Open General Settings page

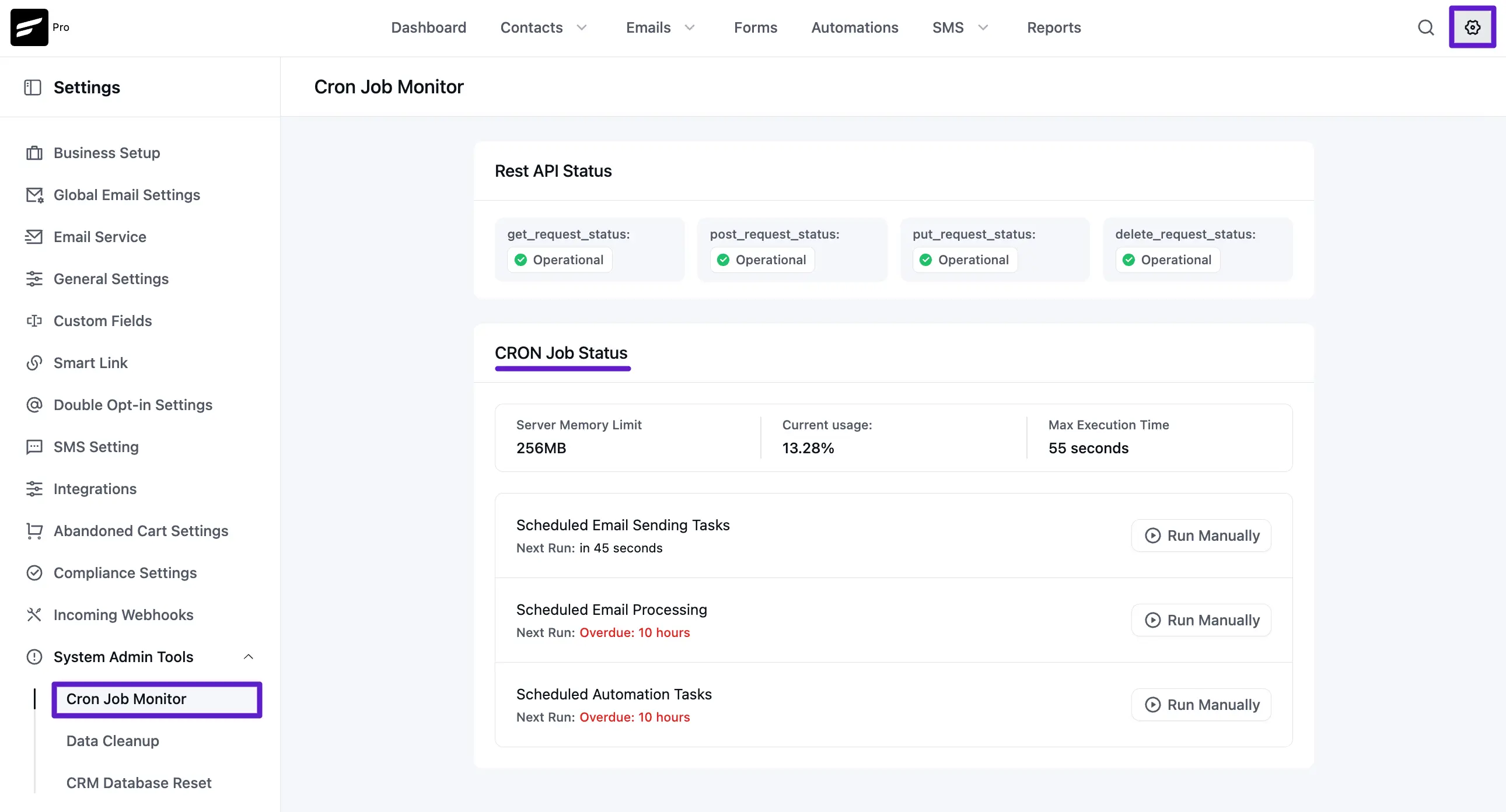pyautogui.click(x=111, y=279)
